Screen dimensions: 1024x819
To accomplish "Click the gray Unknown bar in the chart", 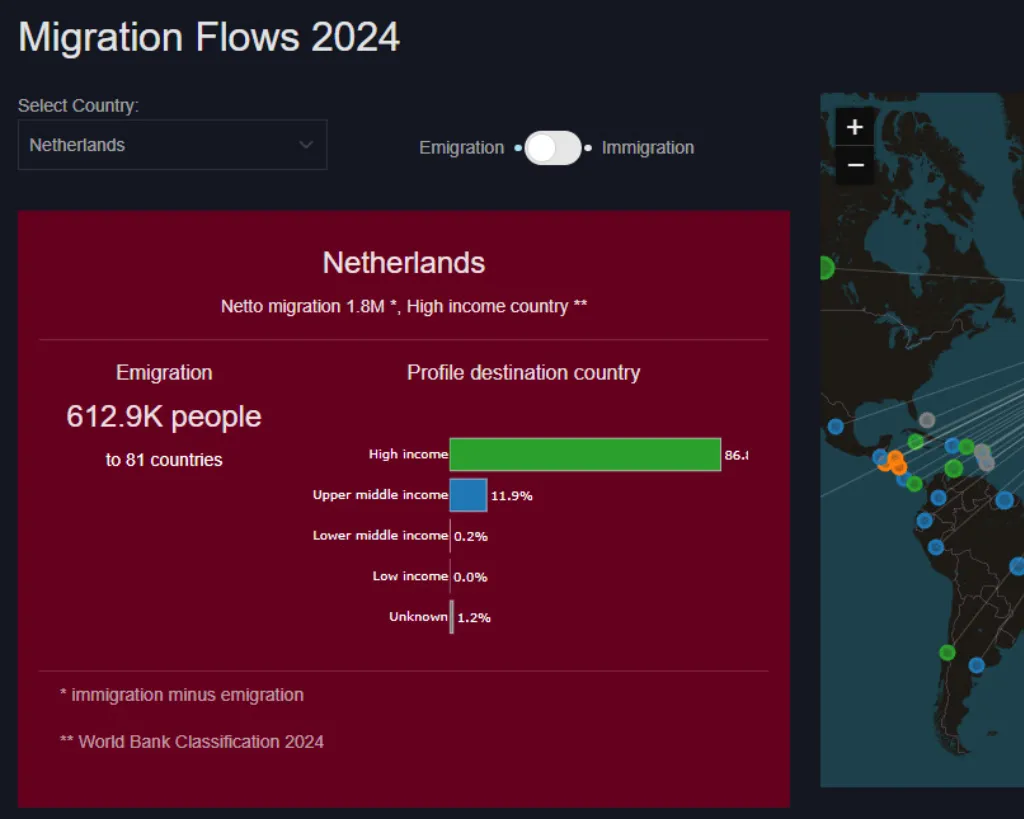I will [x=452, y=617].
